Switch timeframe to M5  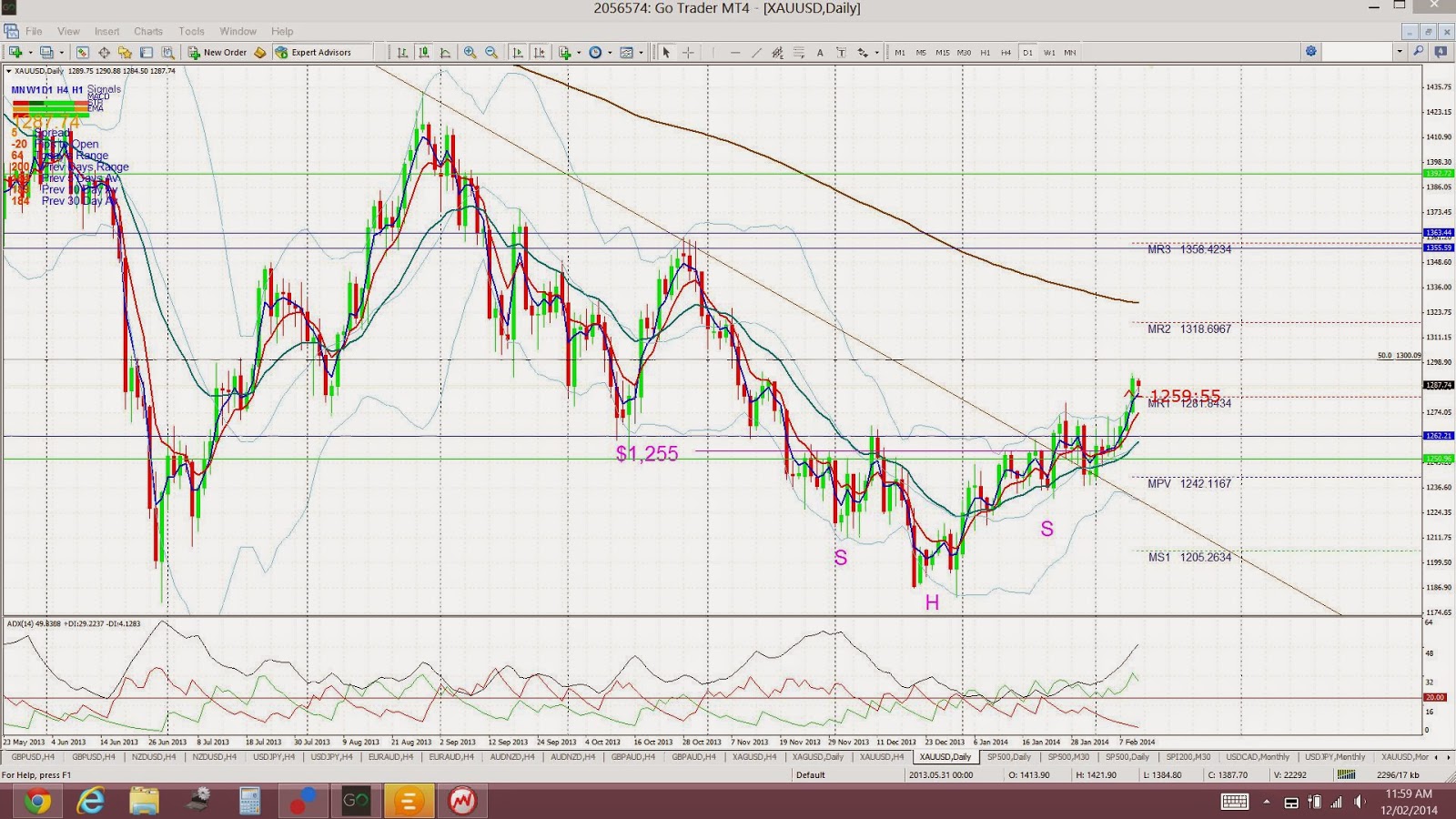coord(921,53)
